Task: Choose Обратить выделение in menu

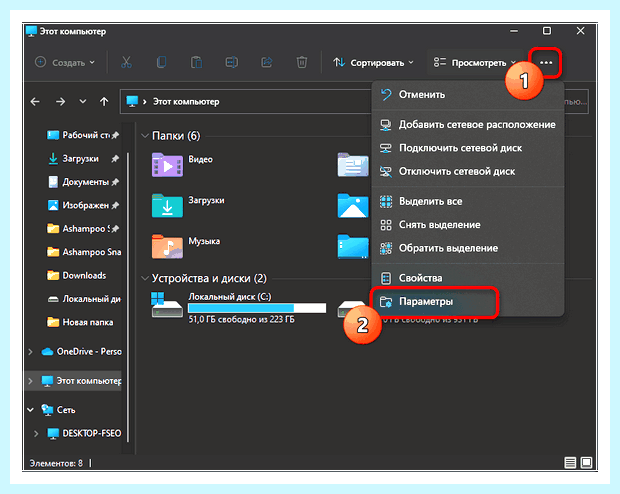Action: pyautogui.click(x=467, y=248)
